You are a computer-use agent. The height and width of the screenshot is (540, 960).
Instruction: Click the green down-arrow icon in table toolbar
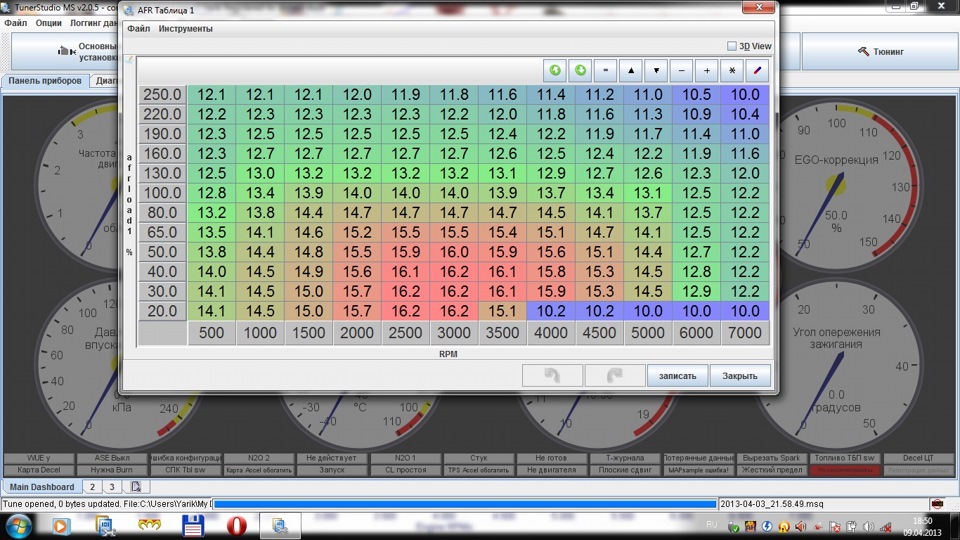(580, 71)
